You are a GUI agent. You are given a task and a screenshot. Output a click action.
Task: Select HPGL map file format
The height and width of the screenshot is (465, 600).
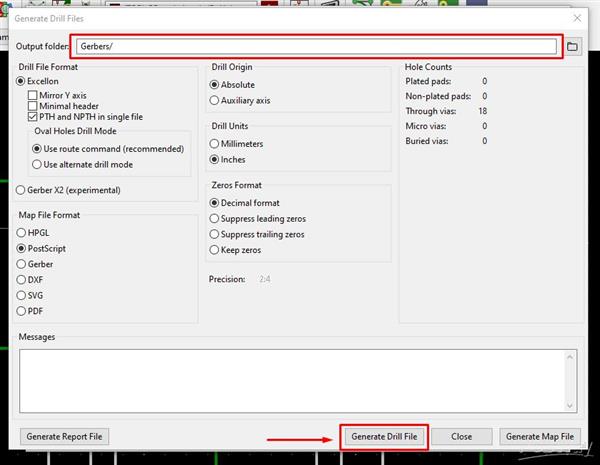tap(23, 232)
